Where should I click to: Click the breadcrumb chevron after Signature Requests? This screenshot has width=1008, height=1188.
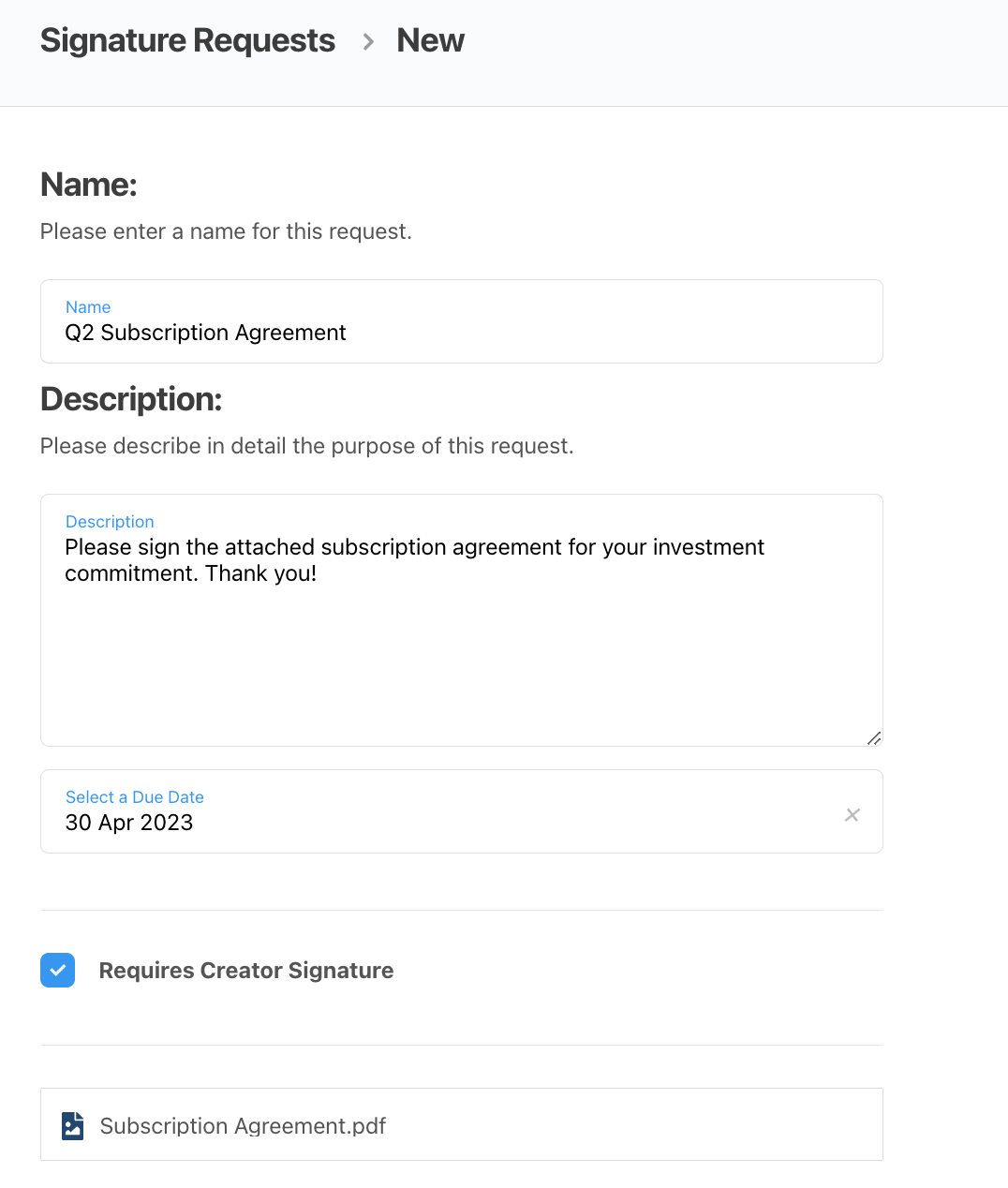point(367,41)
